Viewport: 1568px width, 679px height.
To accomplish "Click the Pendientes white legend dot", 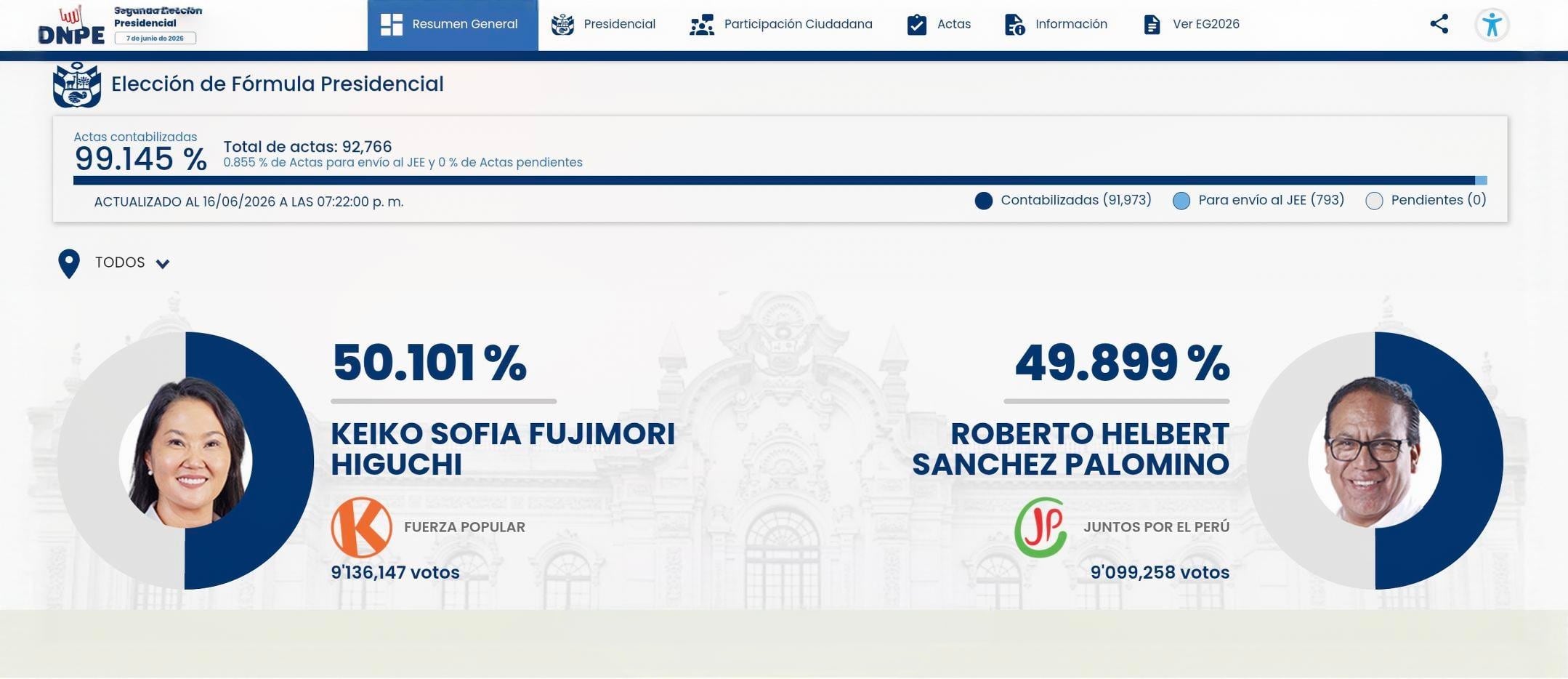I will tap(1374, 201).
